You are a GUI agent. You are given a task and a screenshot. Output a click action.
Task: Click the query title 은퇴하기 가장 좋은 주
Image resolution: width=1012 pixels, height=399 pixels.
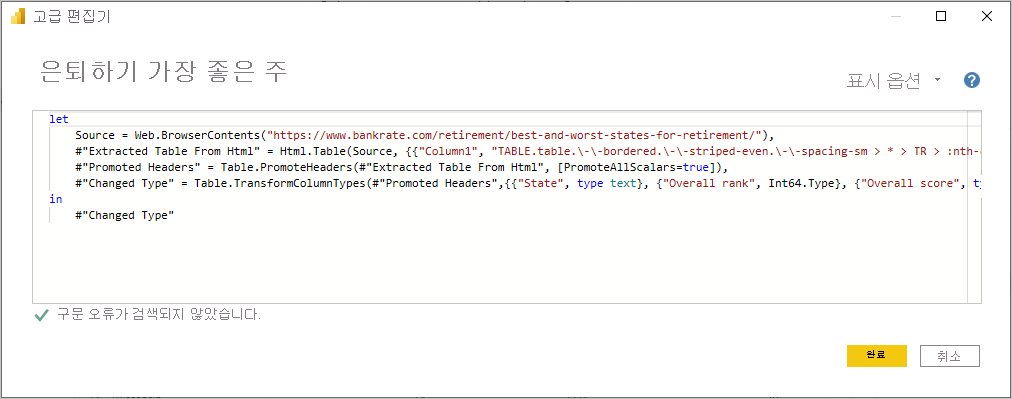point(163,73)
